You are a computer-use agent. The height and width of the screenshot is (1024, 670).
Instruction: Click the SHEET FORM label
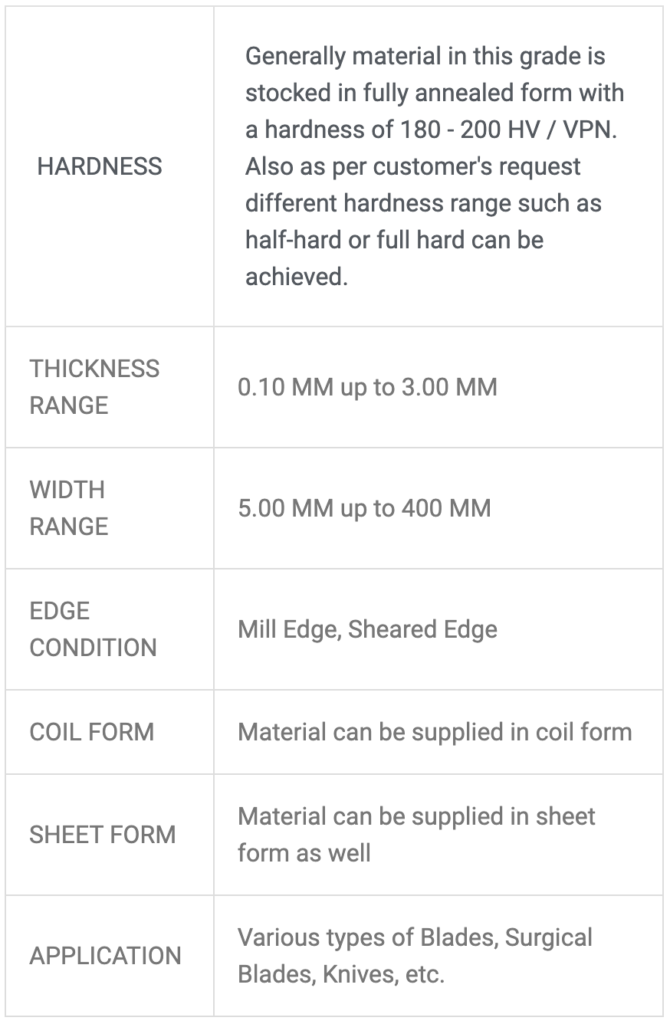point(103,835)
